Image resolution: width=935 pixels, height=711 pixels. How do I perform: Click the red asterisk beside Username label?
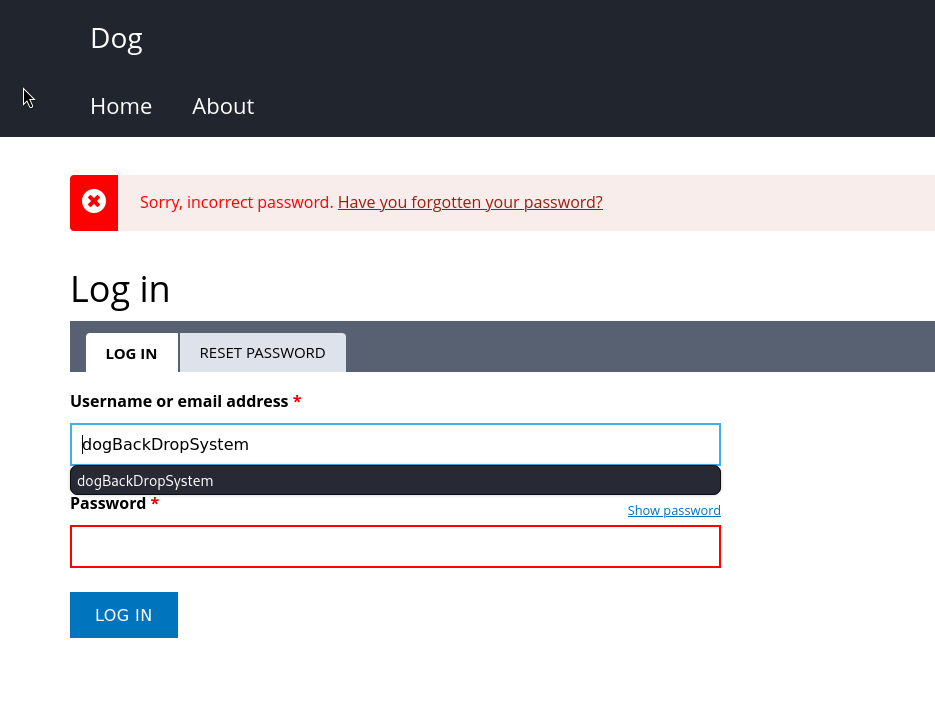pos(297,402)
